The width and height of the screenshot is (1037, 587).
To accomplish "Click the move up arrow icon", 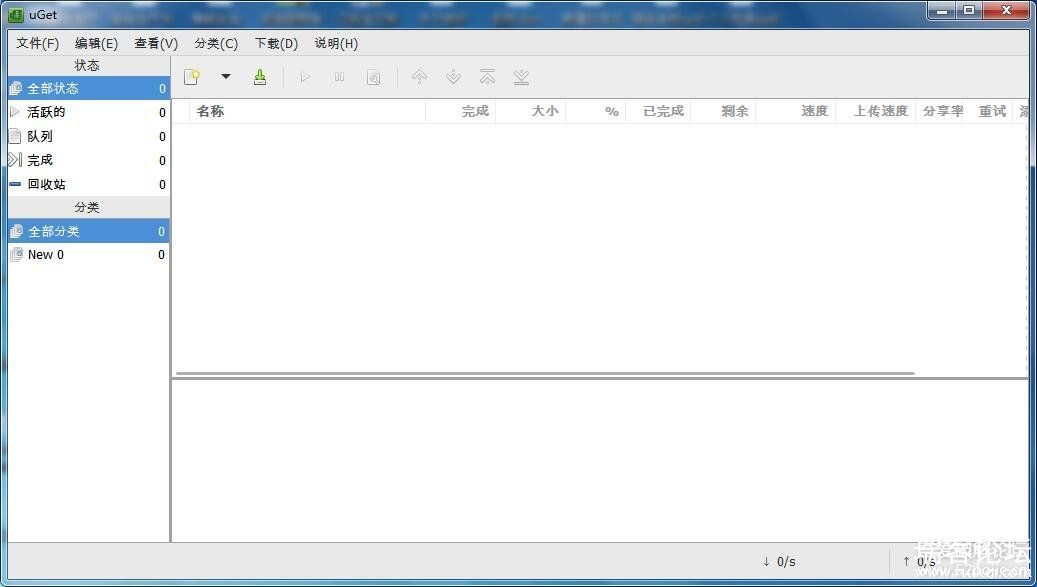I will pos(419,77).
